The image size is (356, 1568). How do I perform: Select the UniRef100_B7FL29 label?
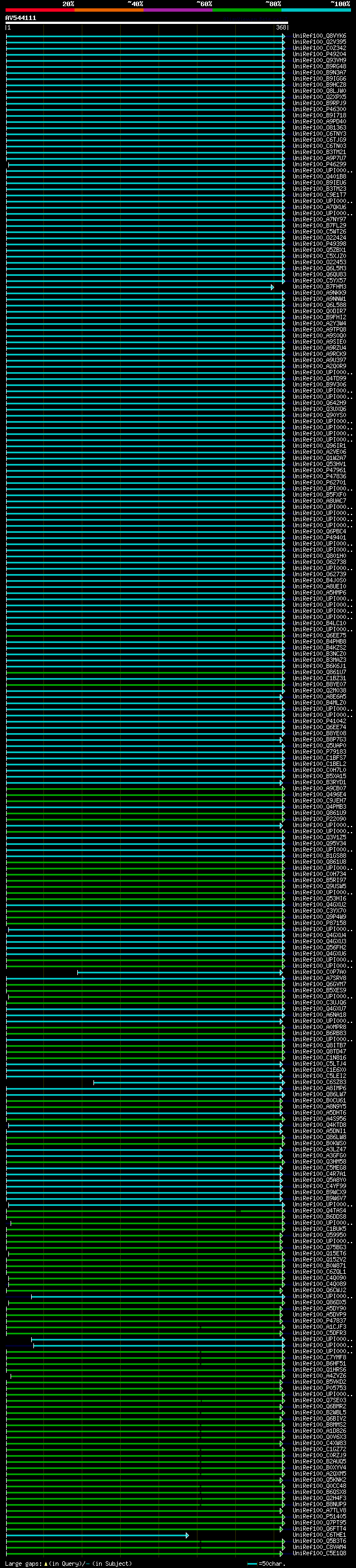click(319, 225)
